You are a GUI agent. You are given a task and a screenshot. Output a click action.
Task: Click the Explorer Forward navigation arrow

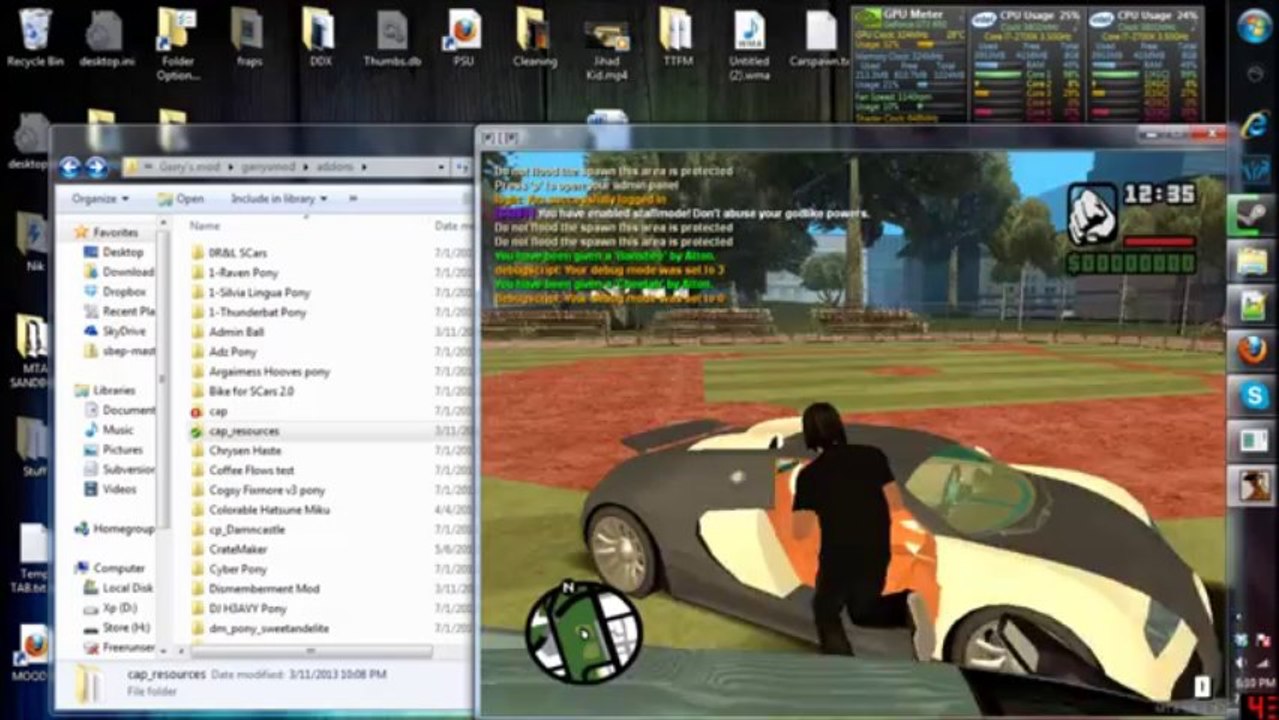tap(97, 167)
